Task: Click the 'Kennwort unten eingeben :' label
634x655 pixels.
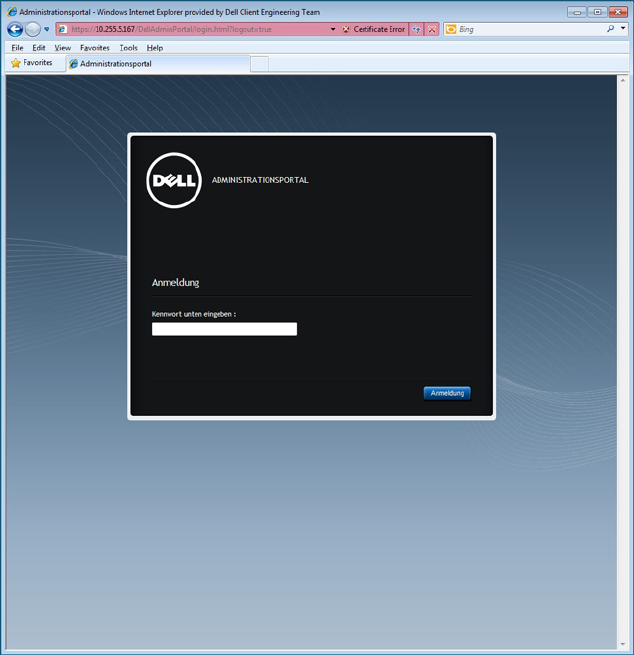Action: pyautogui.click(x=194, y=314)
